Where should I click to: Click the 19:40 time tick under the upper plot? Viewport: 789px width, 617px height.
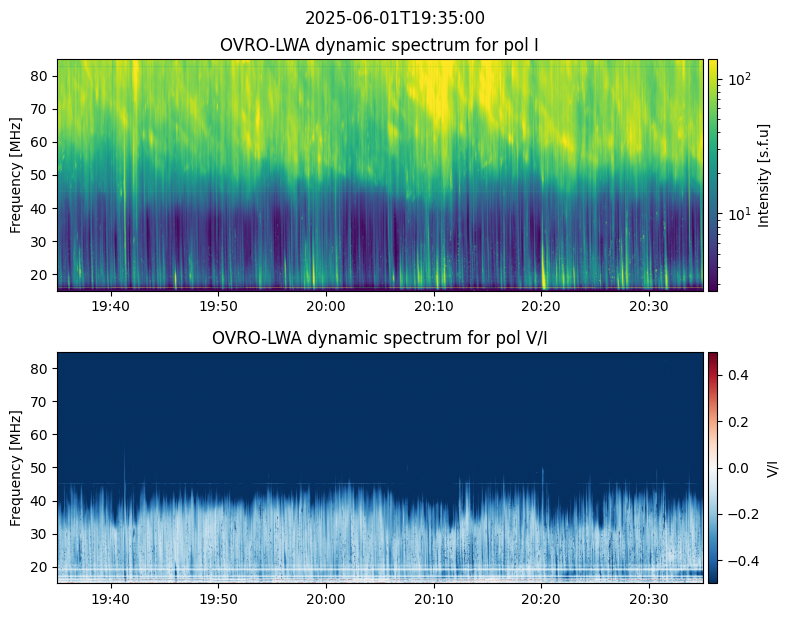click(x=110, y=305)
